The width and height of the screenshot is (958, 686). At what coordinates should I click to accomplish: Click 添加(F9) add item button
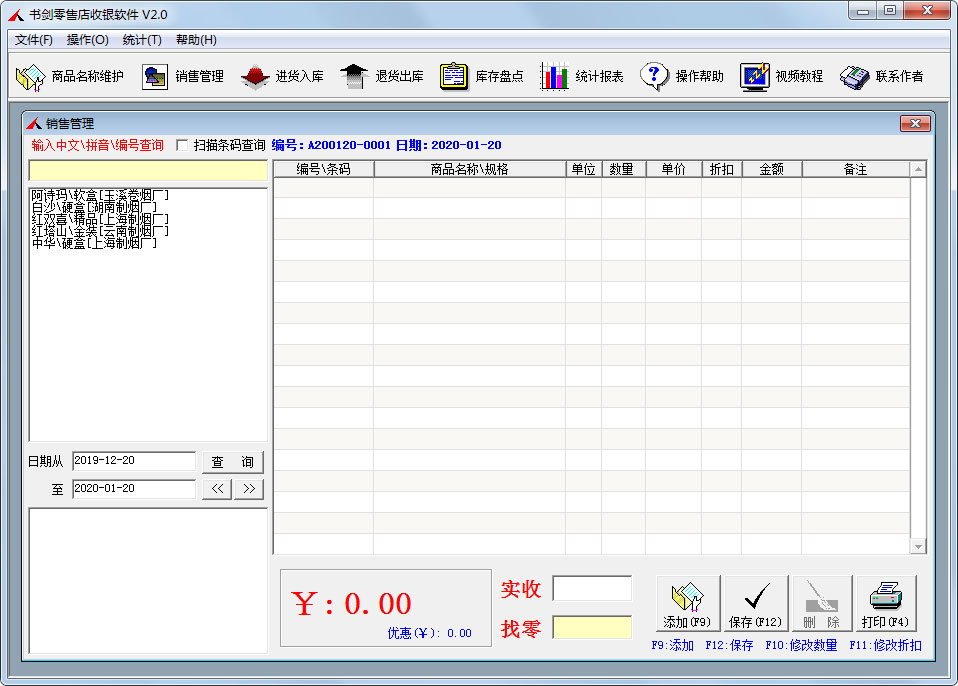coord(688,604)
